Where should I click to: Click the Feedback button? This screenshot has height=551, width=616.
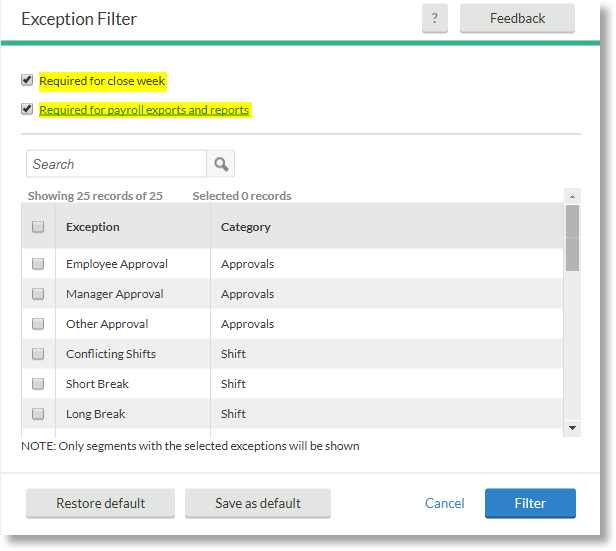(517, 19)
